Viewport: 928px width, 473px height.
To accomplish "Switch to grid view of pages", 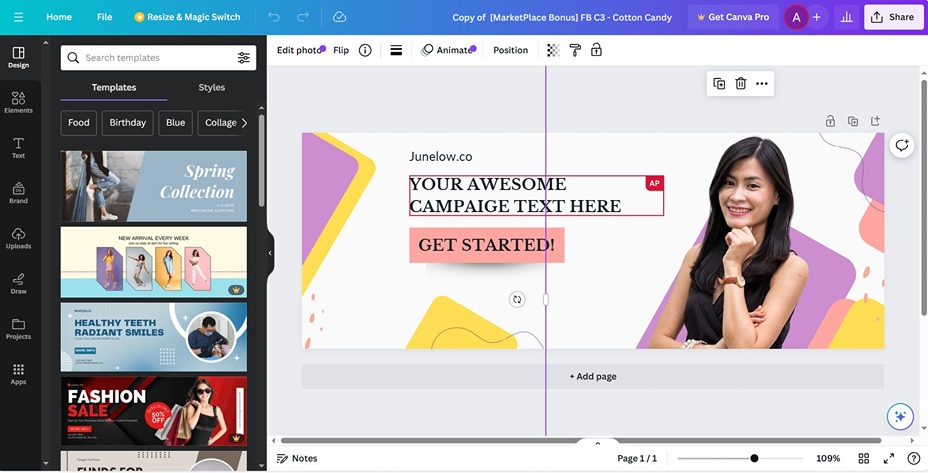I will pos(863,458).
